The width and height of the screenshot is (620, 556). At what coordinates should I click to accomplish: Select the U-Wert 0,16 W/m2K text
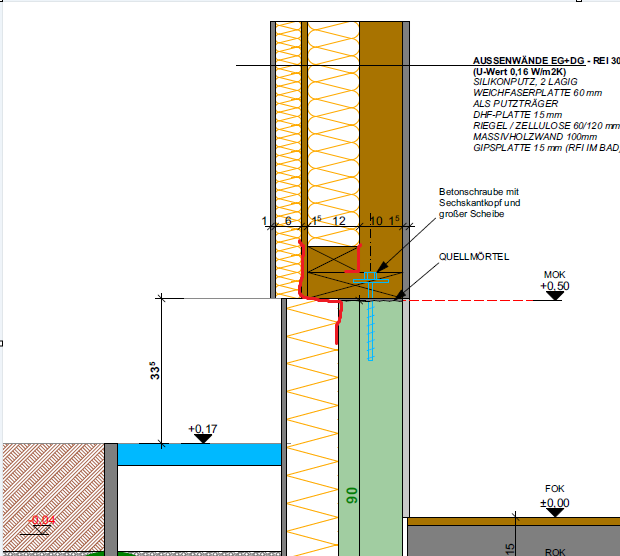(519, 73)
